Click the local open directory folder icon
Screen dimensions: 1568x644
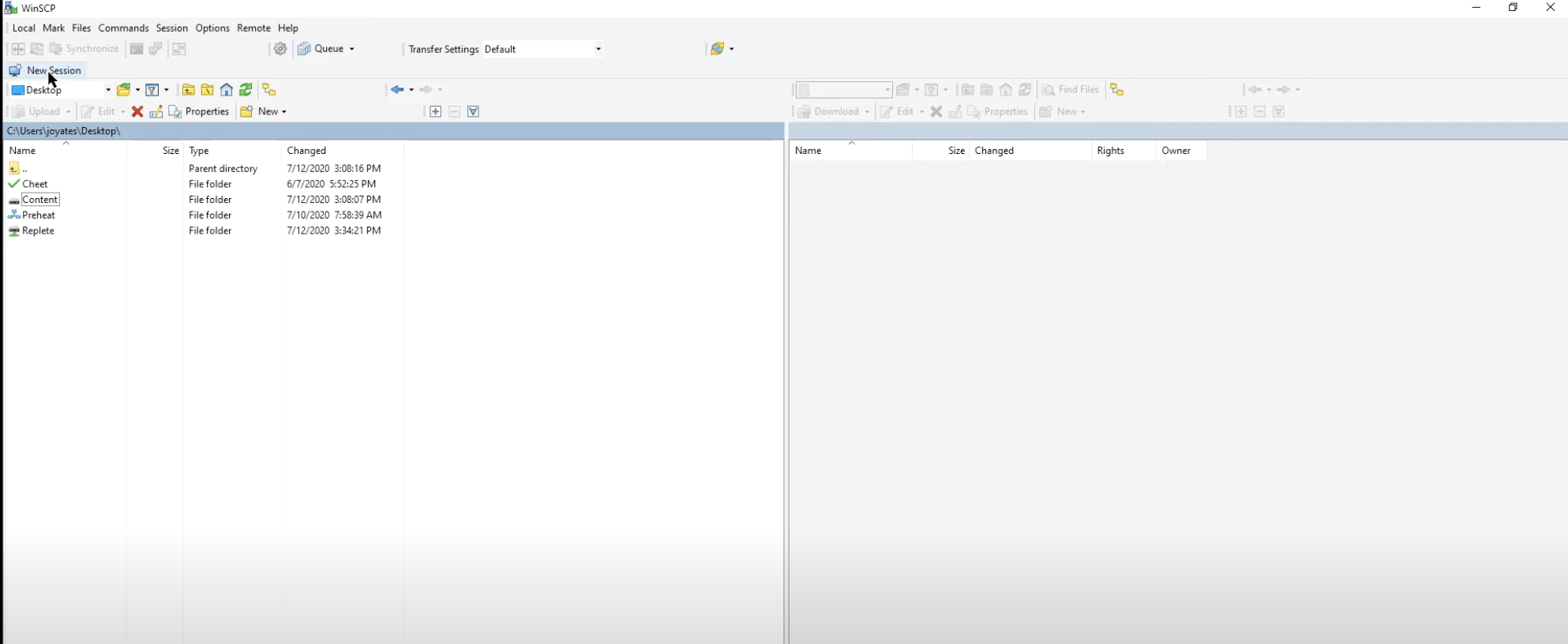(124, 90)
